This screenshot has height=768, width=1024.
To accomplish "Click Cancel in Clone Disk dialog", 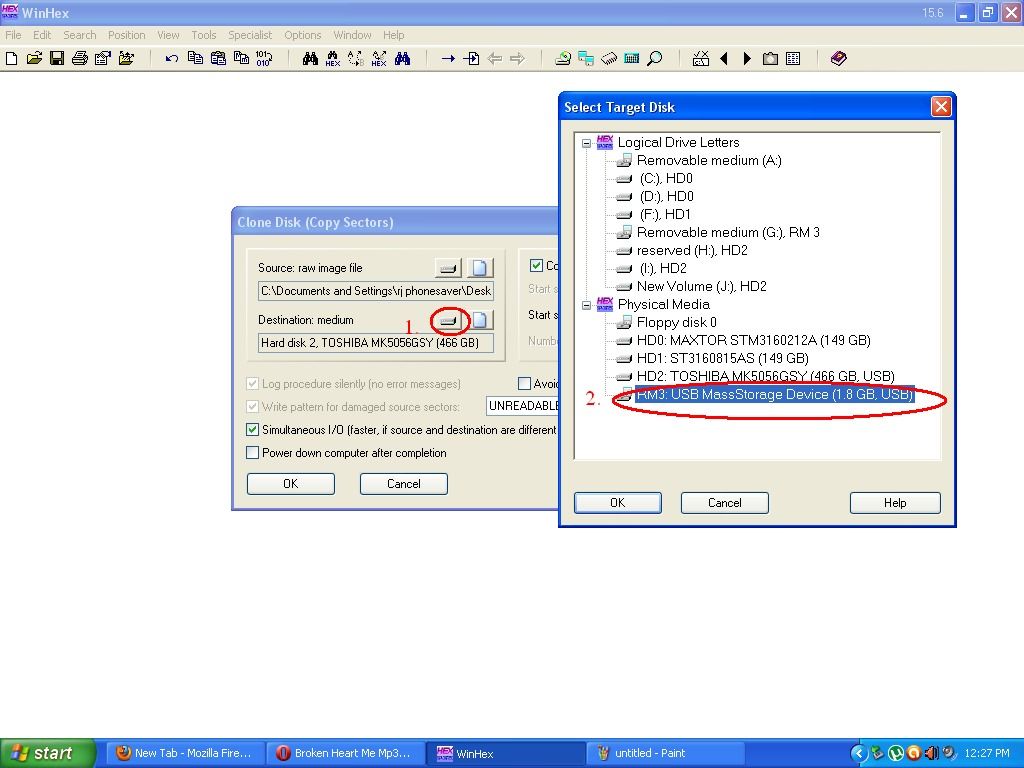I will (404, 484).
